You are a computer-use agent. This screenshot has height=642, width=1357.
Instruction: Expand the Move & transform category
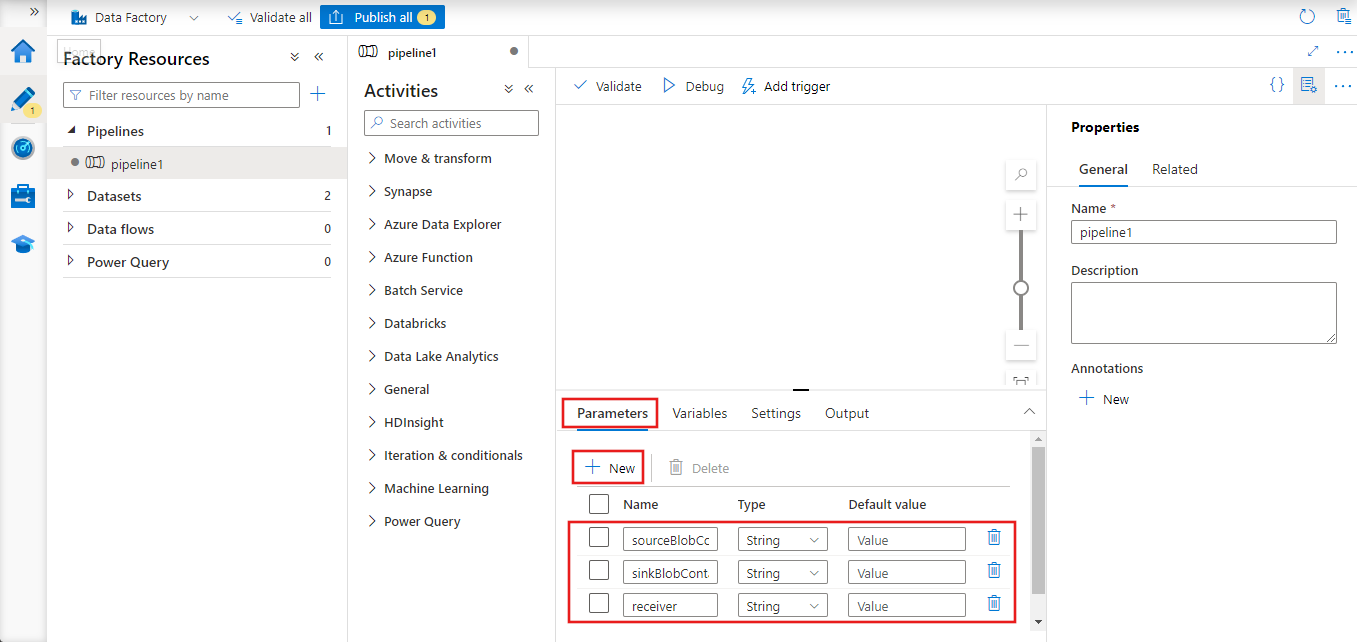[x=429, y=158]
